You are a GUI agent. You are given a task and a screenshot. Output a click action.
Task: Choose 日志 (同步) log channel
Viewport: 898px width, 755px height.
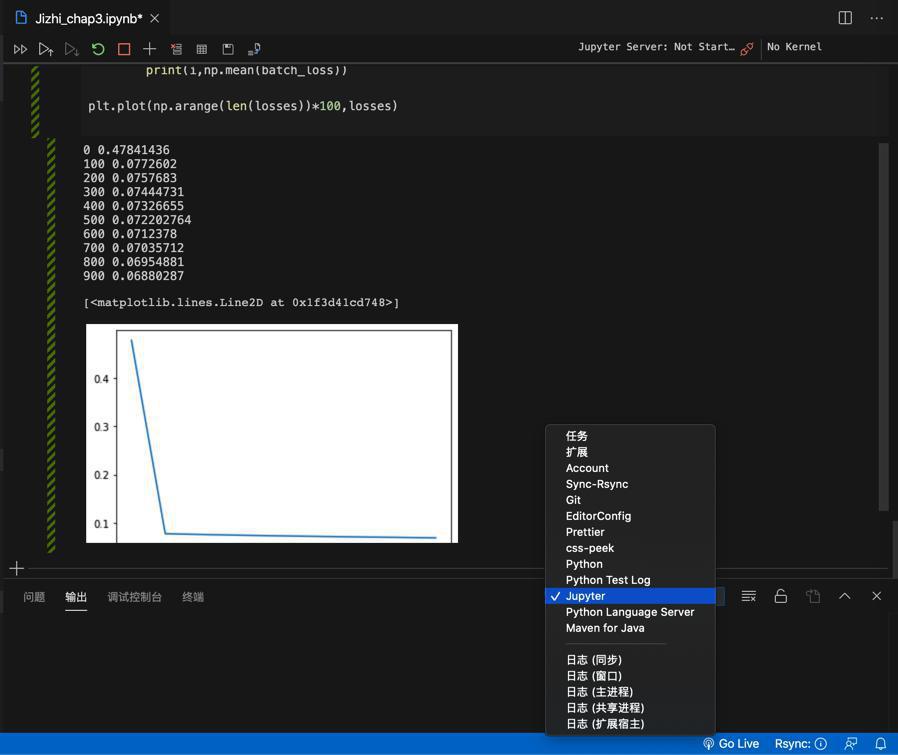click(631, 660)
